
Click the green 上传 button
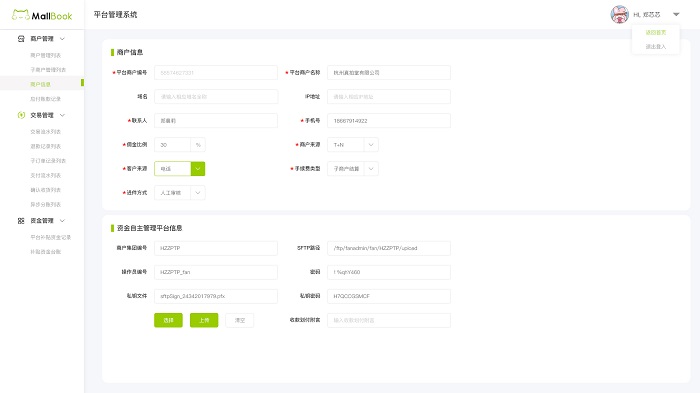[x=204, y=320]
